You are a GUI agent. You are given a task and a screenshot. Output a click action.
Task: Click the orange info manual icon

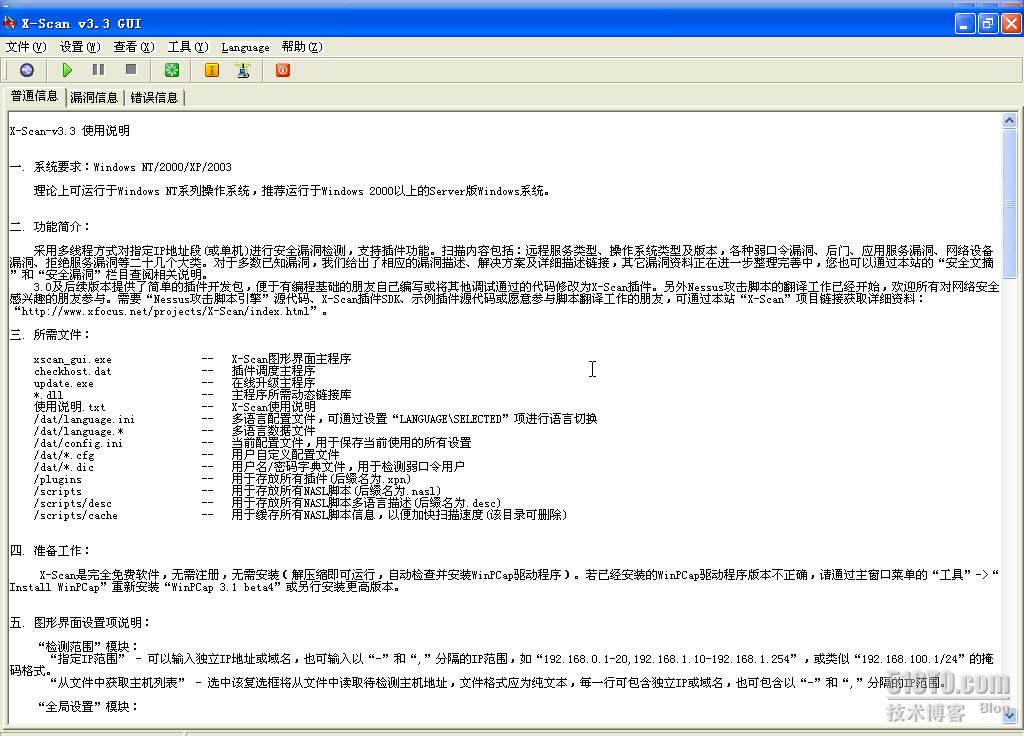pyautogui.click(x=212, y=70)
